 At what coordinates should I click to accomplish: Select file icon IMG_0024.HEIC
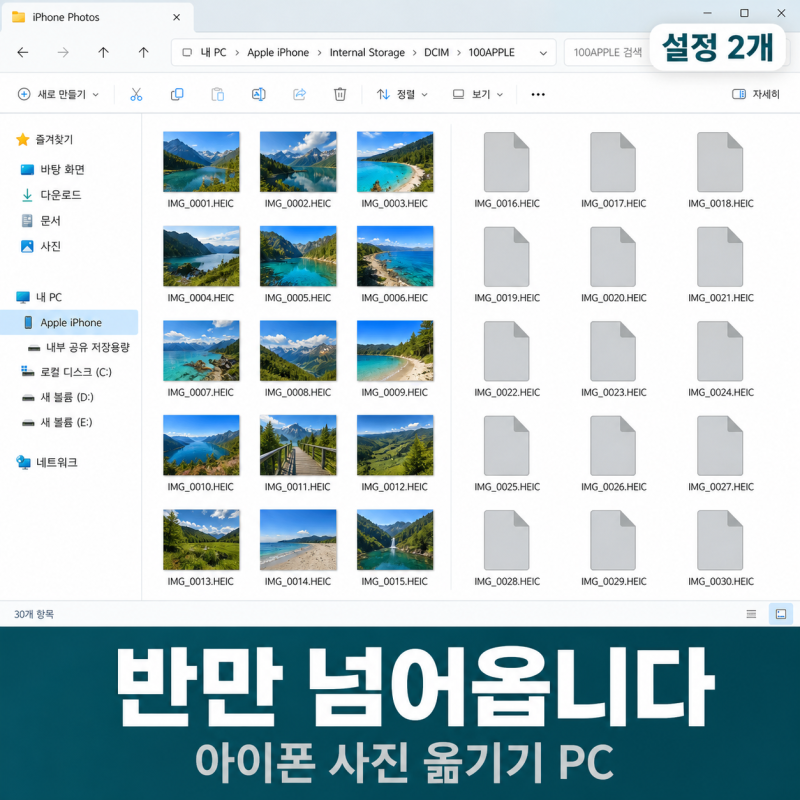(720, 351)
